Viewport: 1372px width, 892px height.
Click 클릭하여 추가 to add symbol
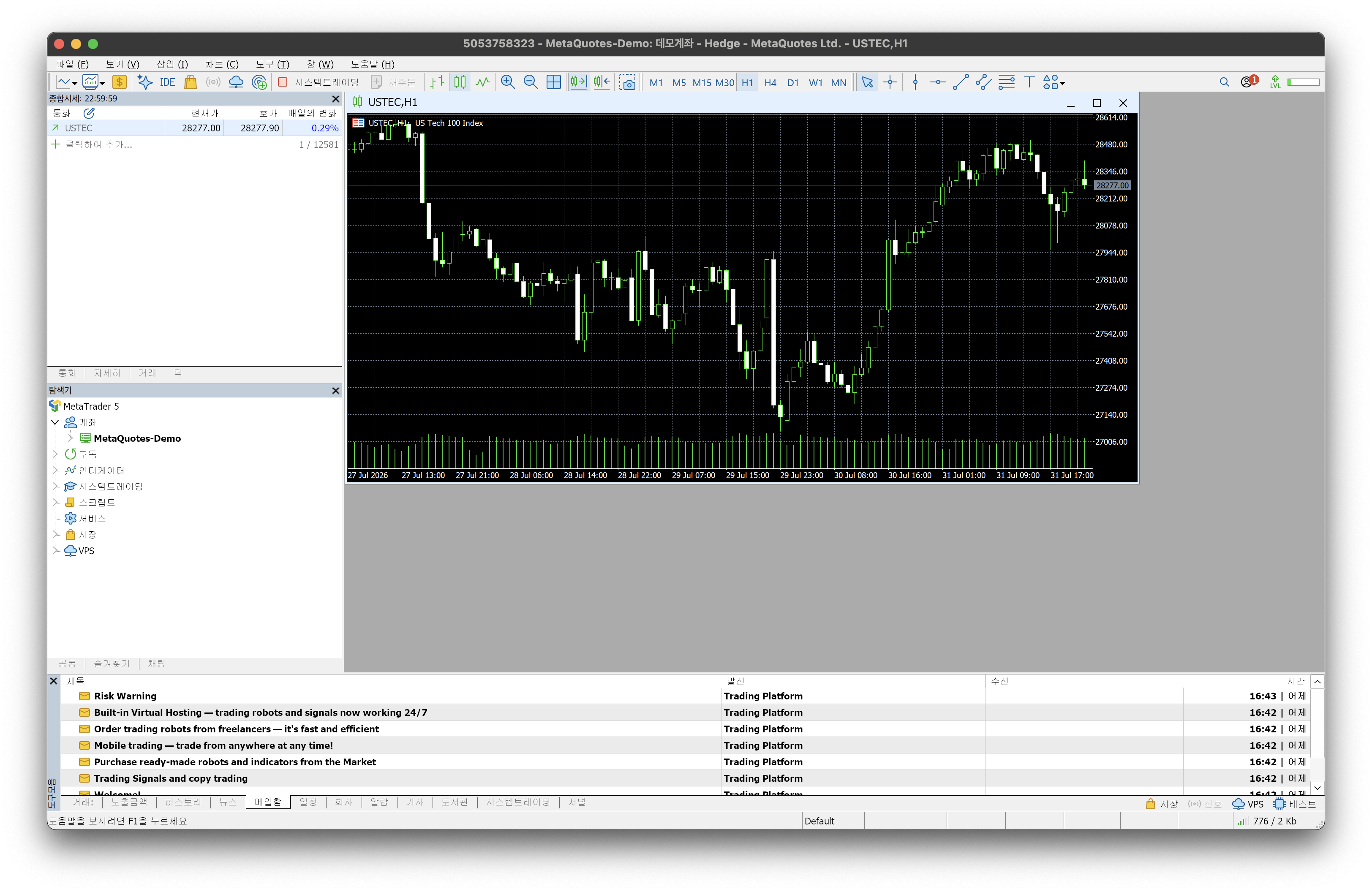click(98, 144)
